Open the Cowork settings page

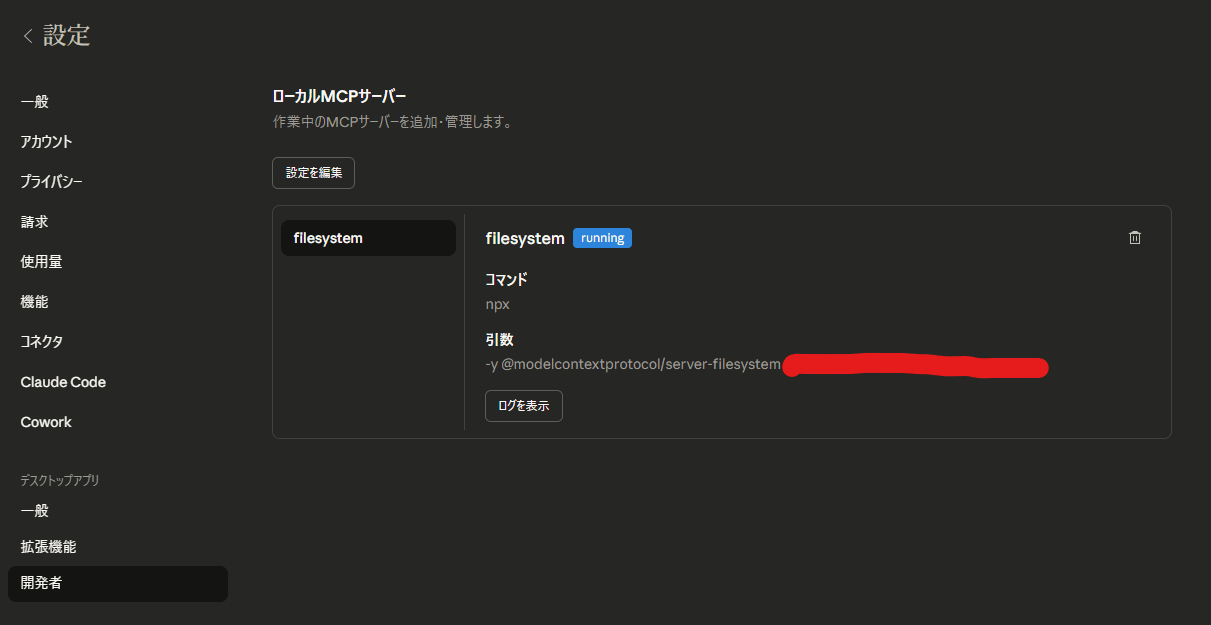[45, 421]
